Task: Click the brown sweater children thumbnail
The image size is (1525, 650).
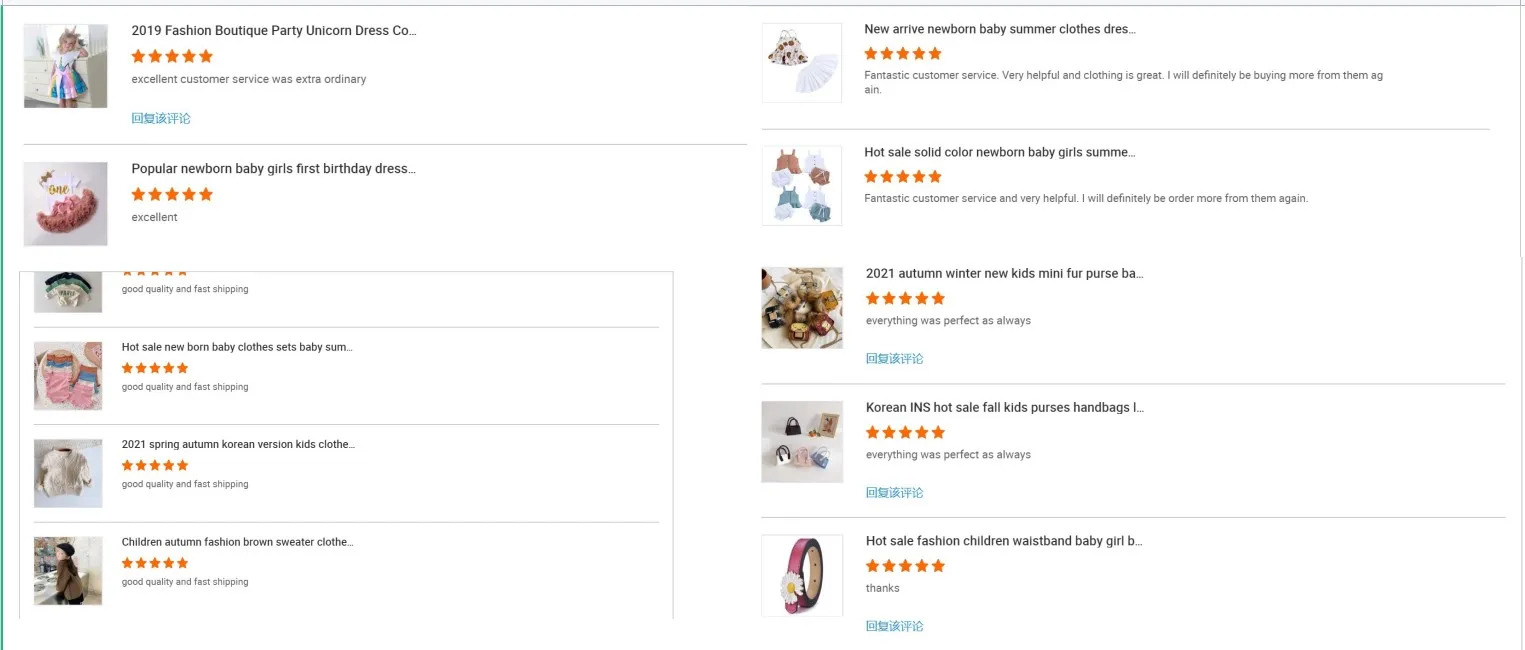Action: click(x=68, y=570)
